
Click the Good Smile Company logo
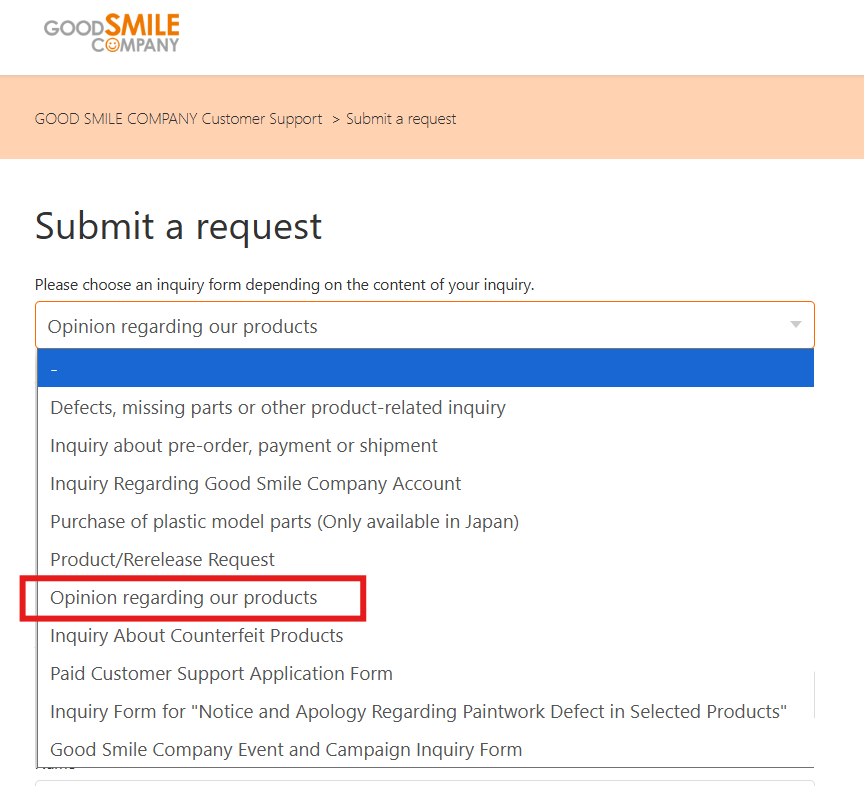point(112,32)
